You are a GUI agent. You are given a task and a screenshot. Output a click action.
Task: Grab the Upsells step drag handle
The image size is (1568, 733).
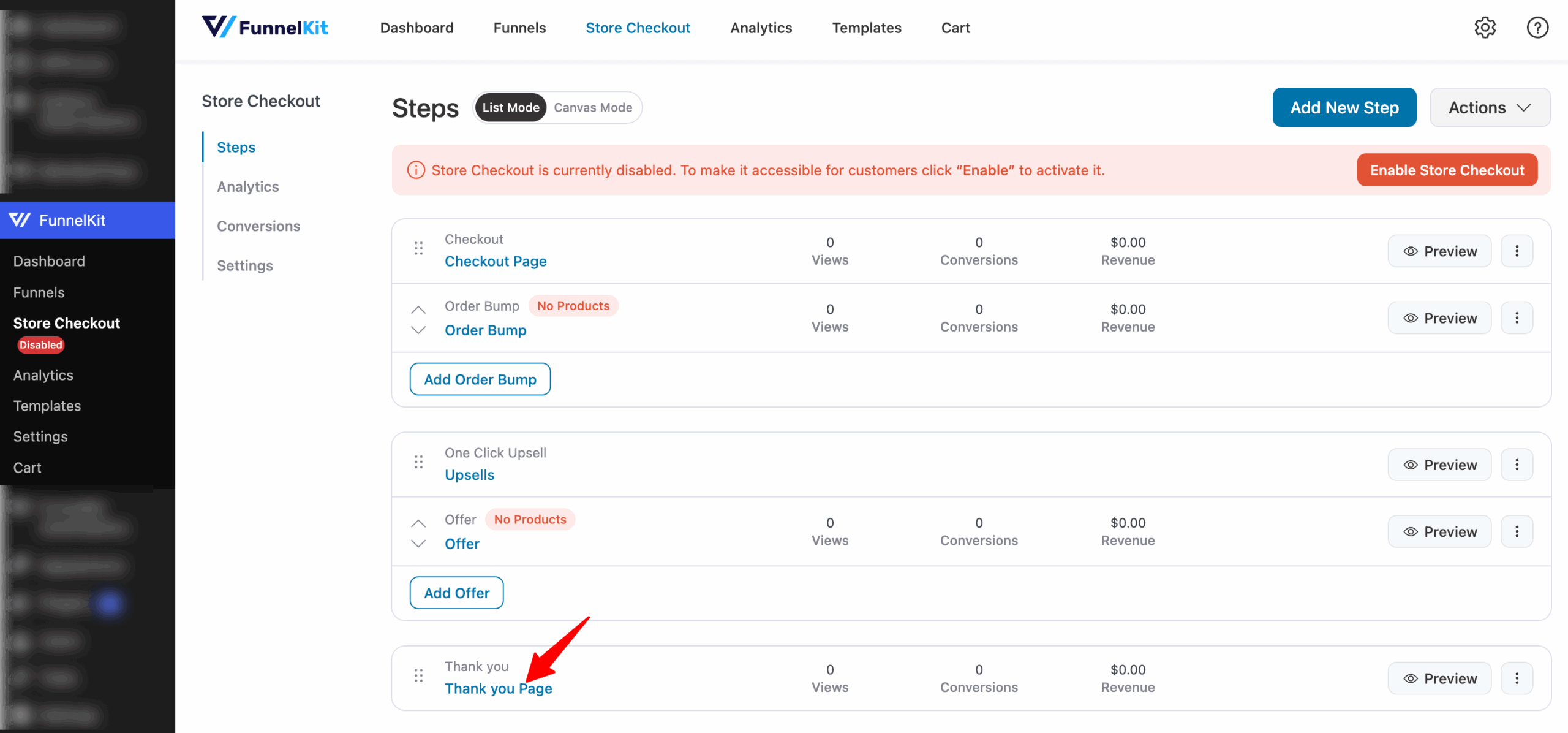pyautogui.click(x=418, y=462)
